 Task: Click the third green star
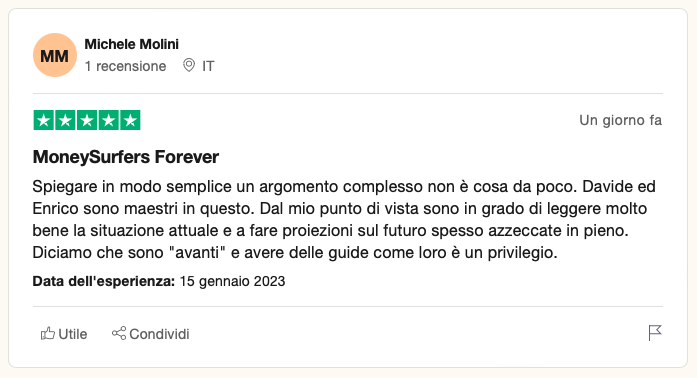click(x=87, y=120)
